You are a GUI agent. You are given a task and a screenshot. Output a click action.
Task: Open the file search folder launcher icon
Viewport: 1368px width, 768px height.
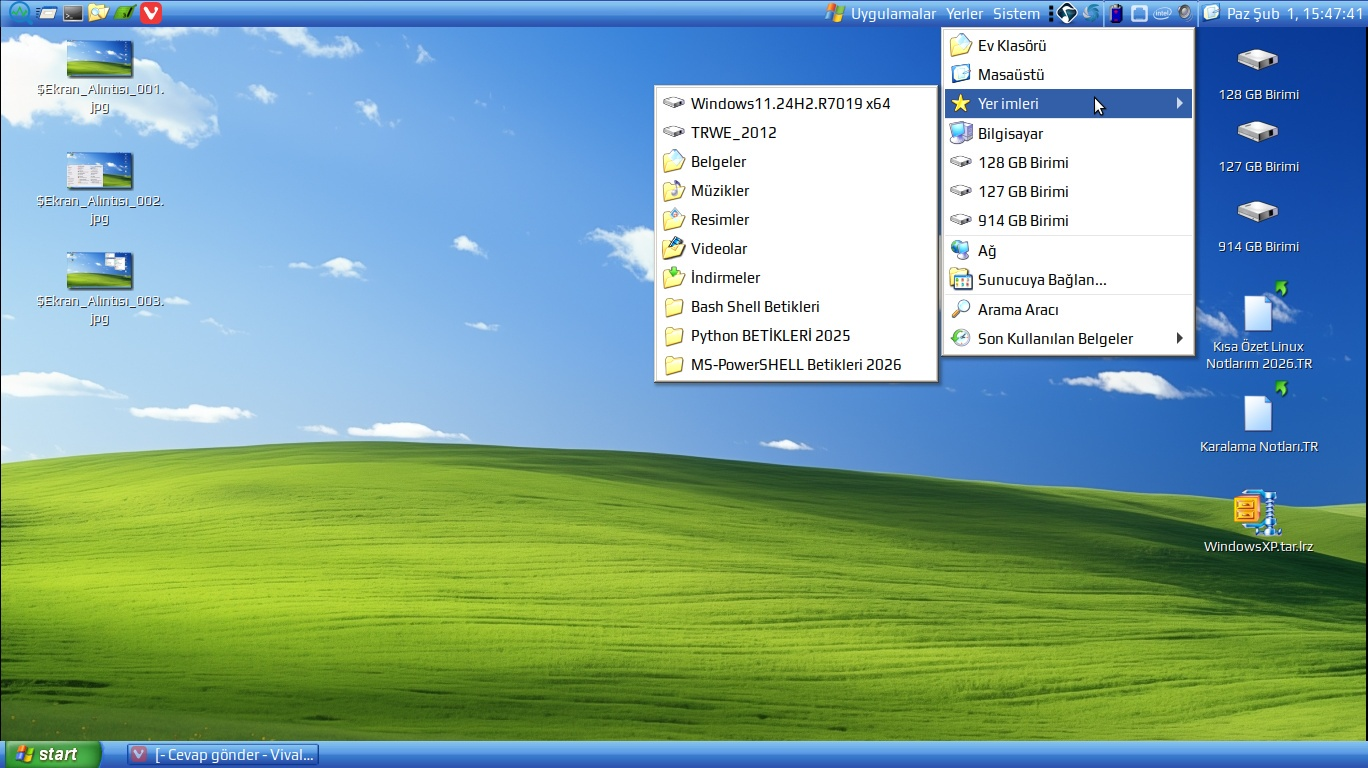point(98,13)
